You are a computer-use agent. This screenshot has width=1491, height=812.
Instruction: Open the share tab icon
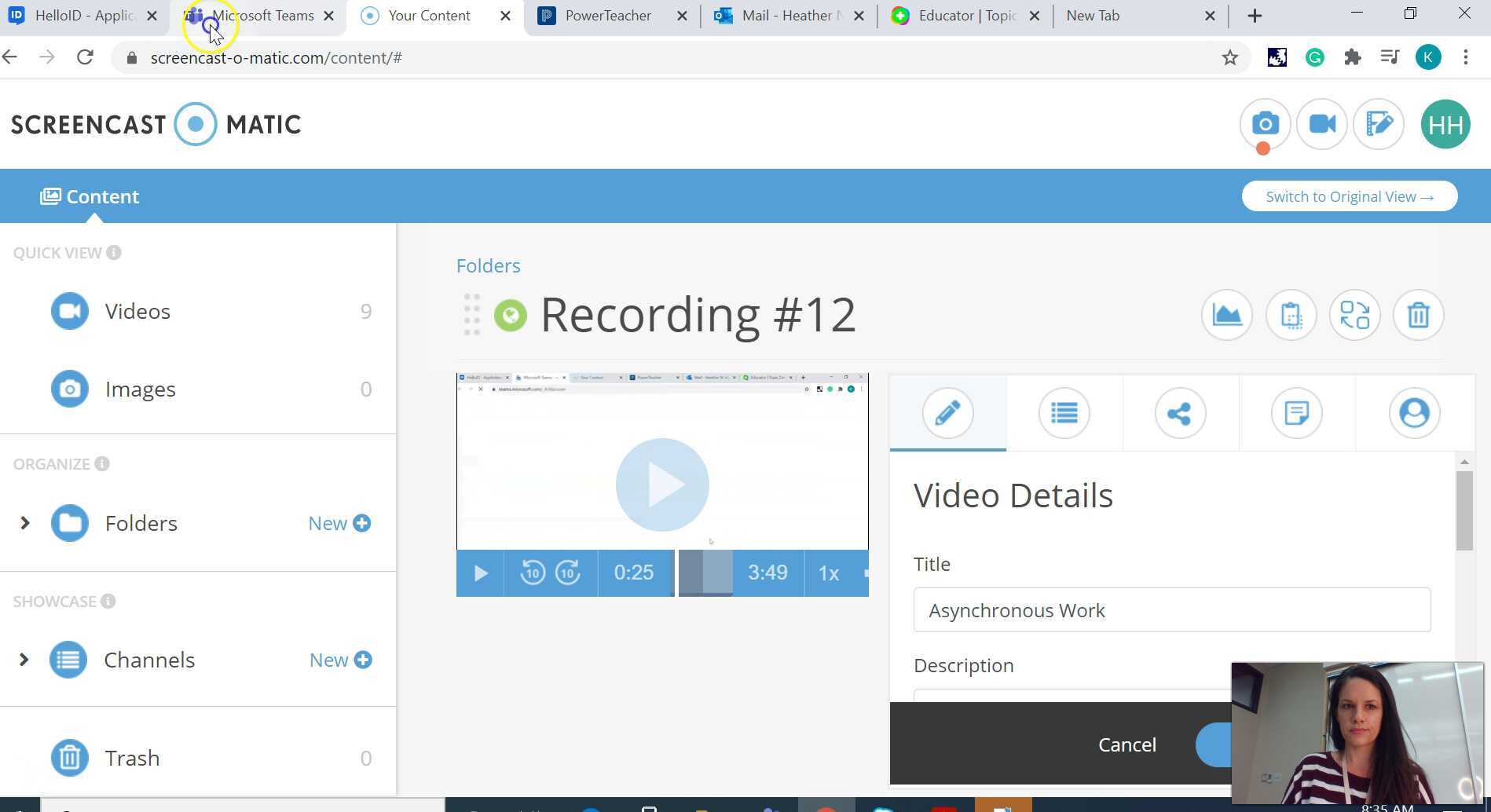(x=1180, y=413)
